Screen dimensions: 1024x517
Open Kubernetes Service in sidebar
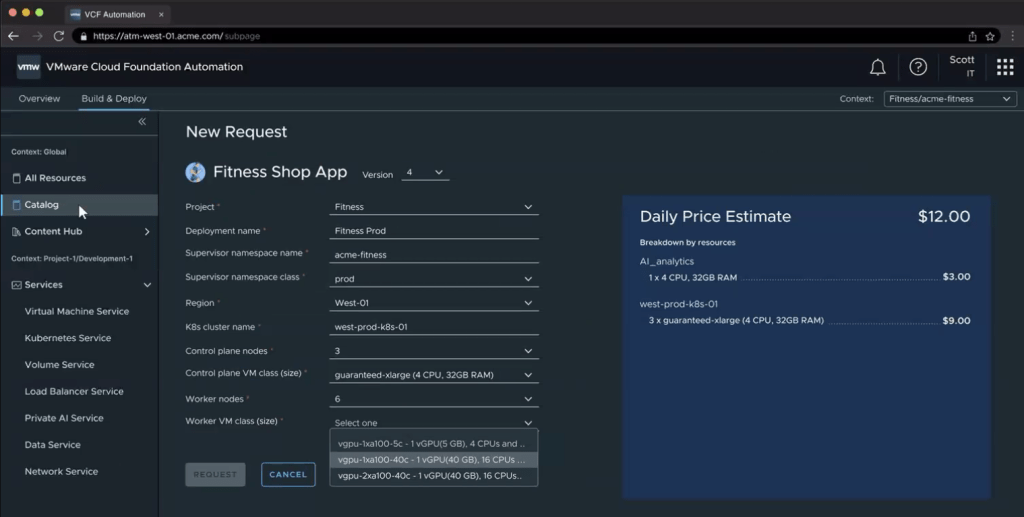pyautogui.click(x=68, y=338)
